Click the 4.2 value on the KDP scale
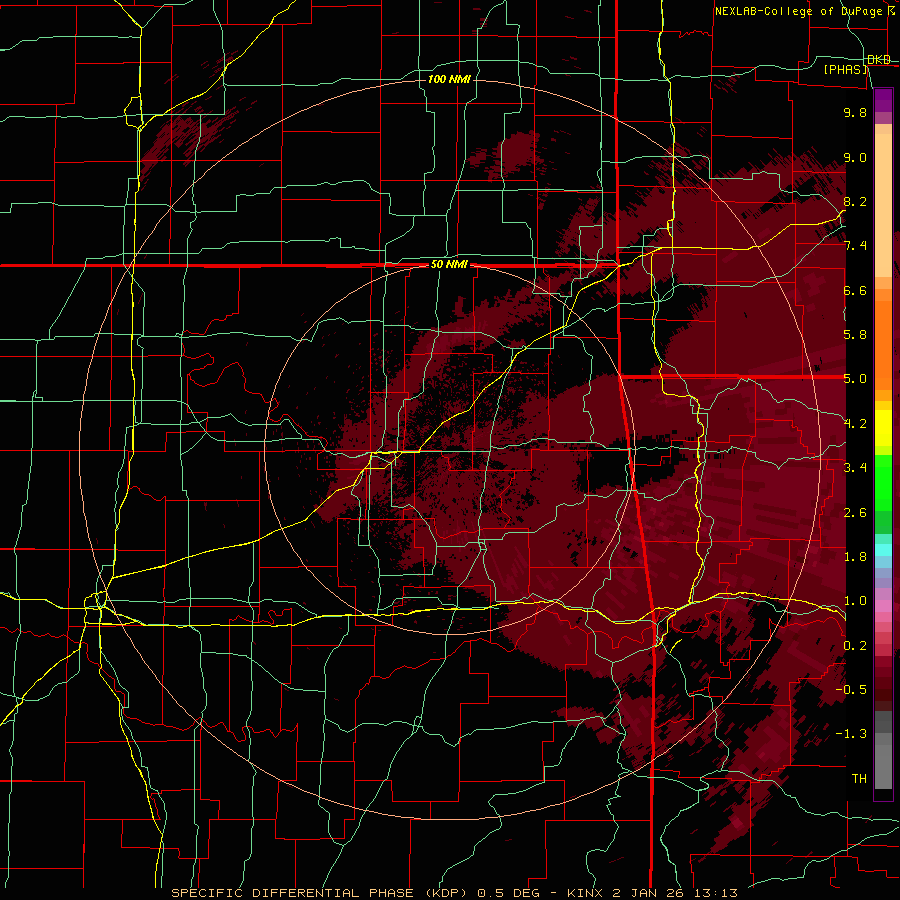900x900 pixels. click(855, 424)
